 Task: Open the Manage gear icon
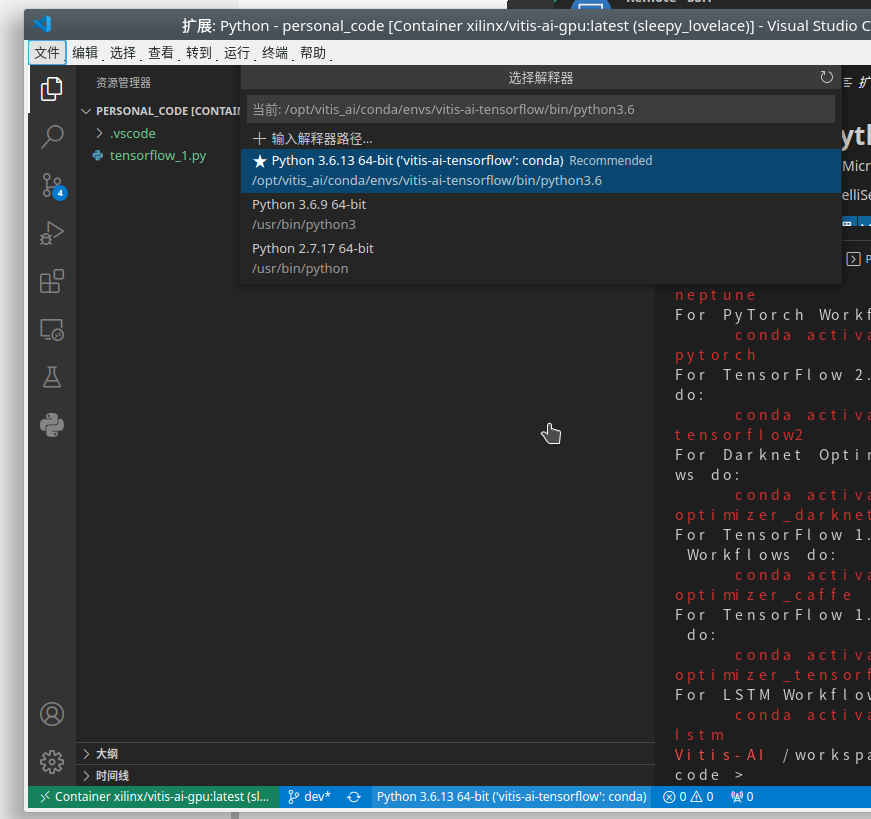[x=52, y=762]
